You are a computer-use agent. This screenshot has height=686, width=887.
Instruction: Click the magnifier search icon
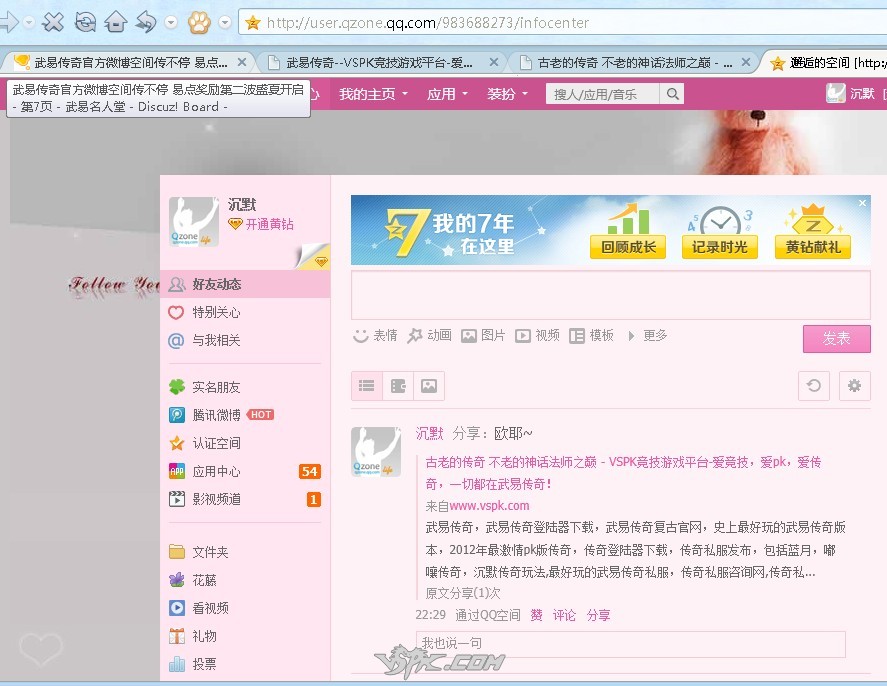point(672,94)
